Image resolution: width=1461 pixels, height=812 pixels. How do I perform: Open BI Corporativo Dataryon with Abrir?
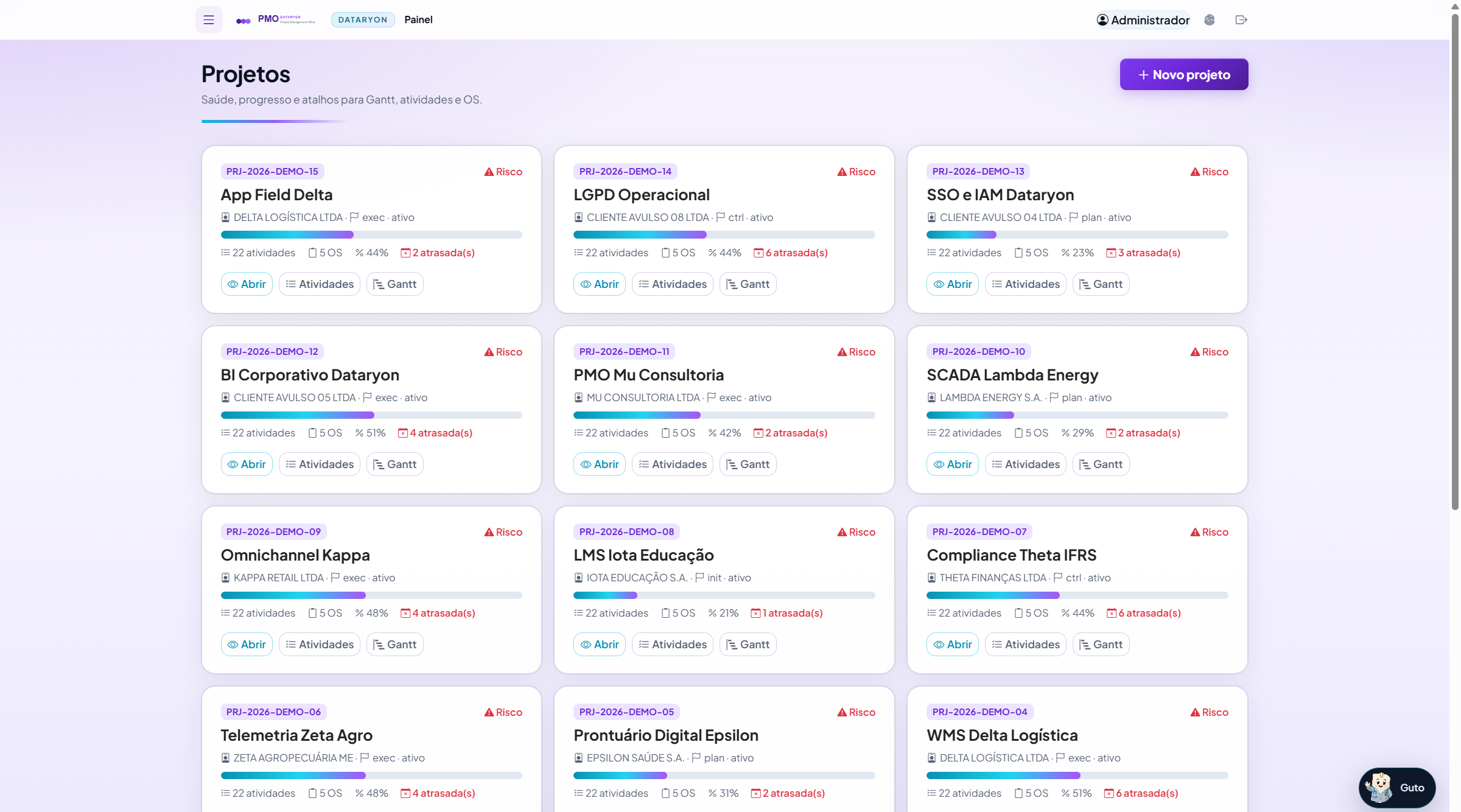pyautogui.click(x=247, y=464)
